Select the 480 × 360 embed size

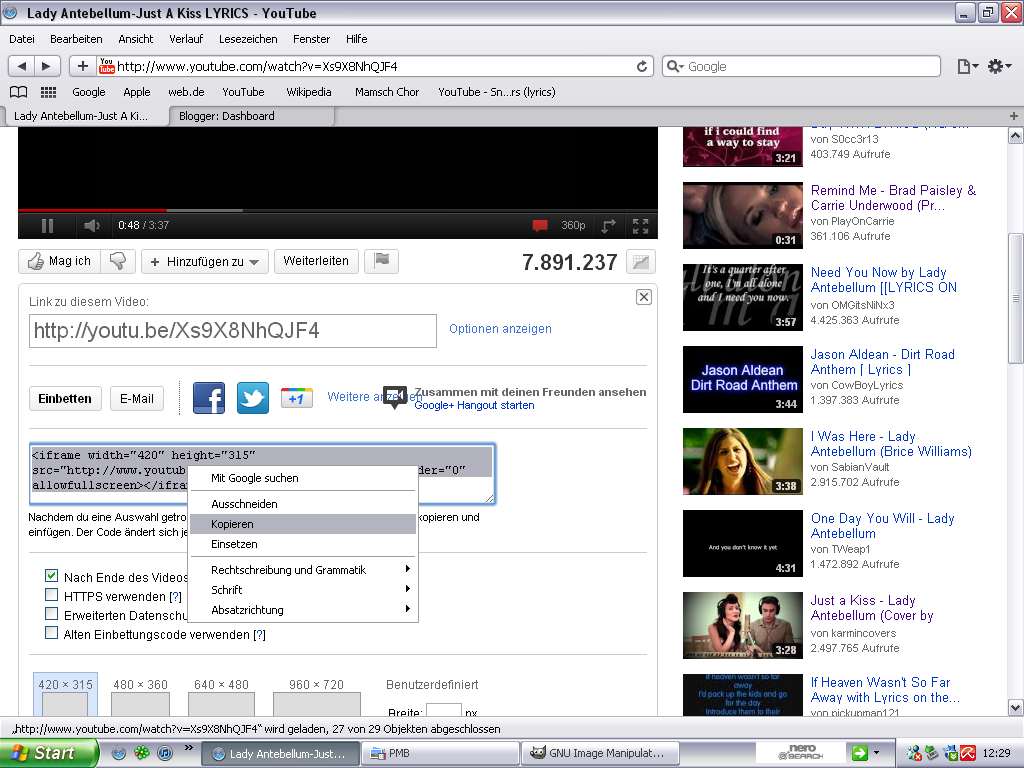tap(140, 696)
